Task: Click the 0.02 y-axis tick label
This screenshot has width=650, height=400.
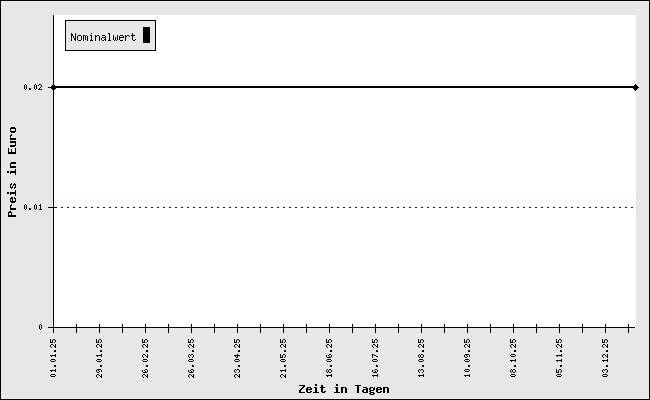Action: point(32,88)
